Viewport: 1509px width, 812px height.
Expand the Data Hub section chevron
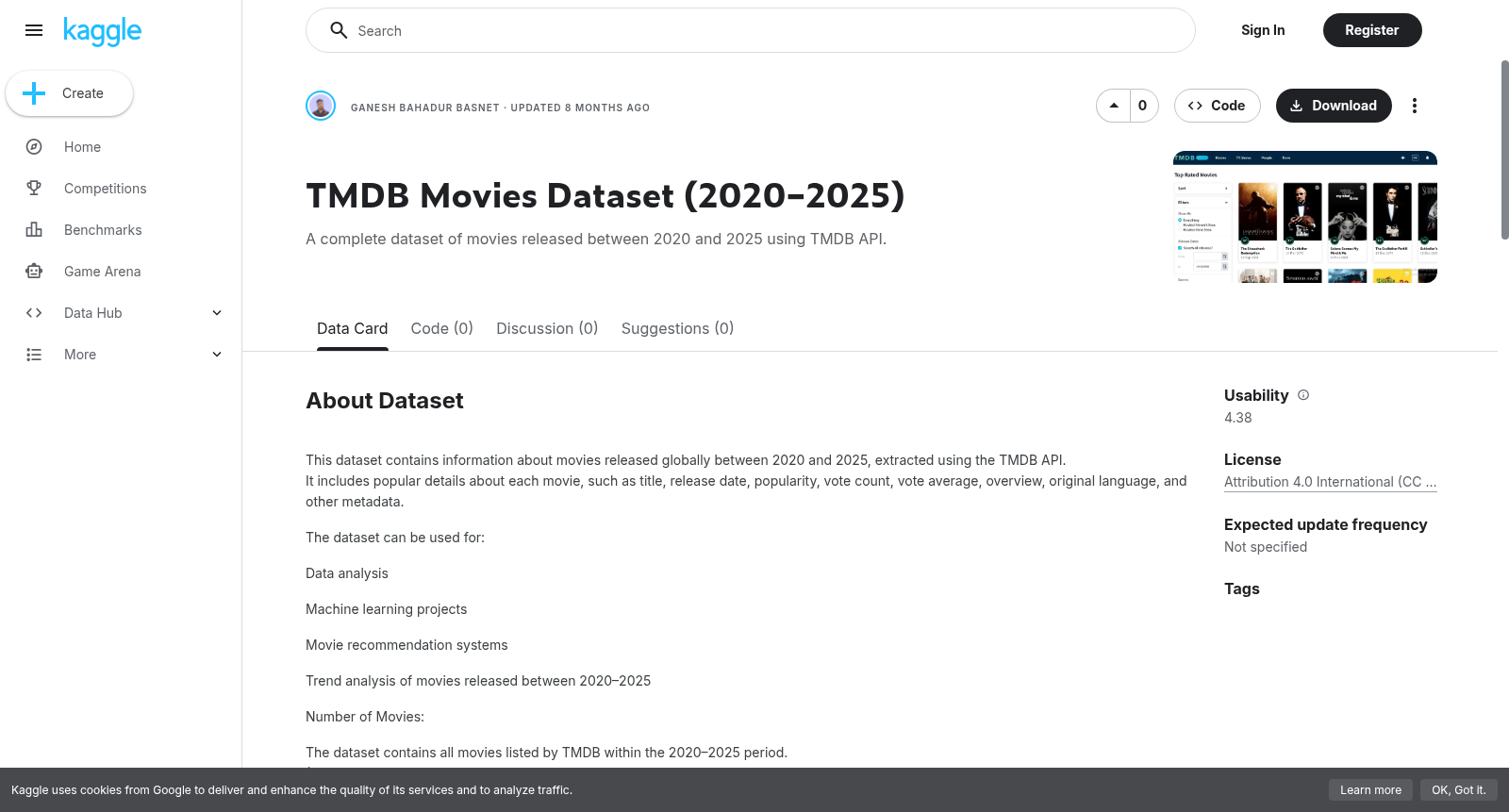click(217, 313)
